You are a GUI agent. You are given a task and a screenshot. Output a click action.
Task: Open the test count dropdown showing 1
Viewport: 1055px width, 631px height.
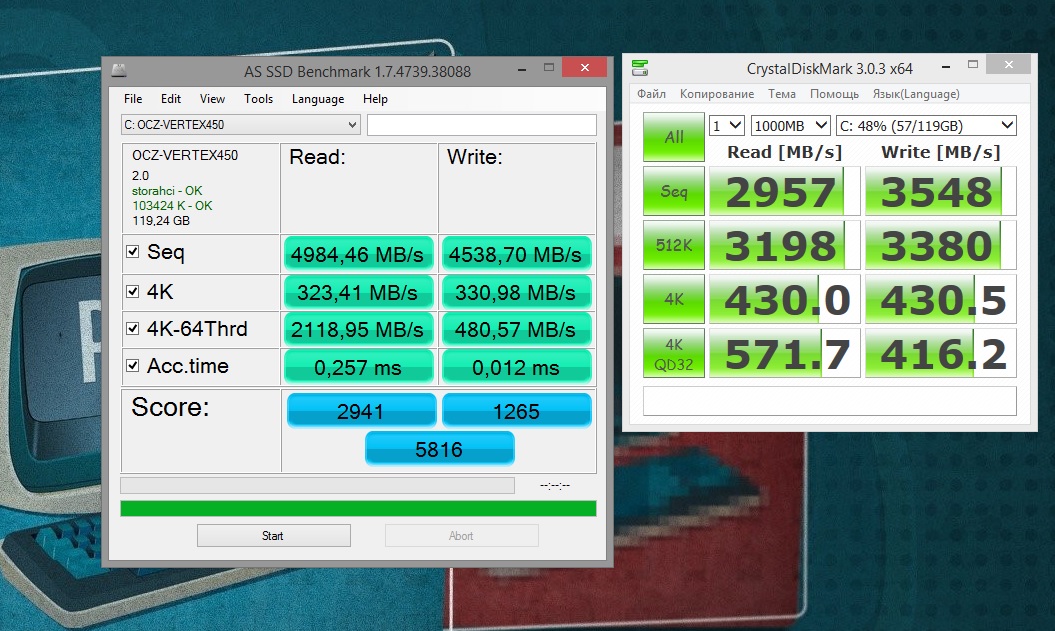pyautogui.click(x=727, y=126)
